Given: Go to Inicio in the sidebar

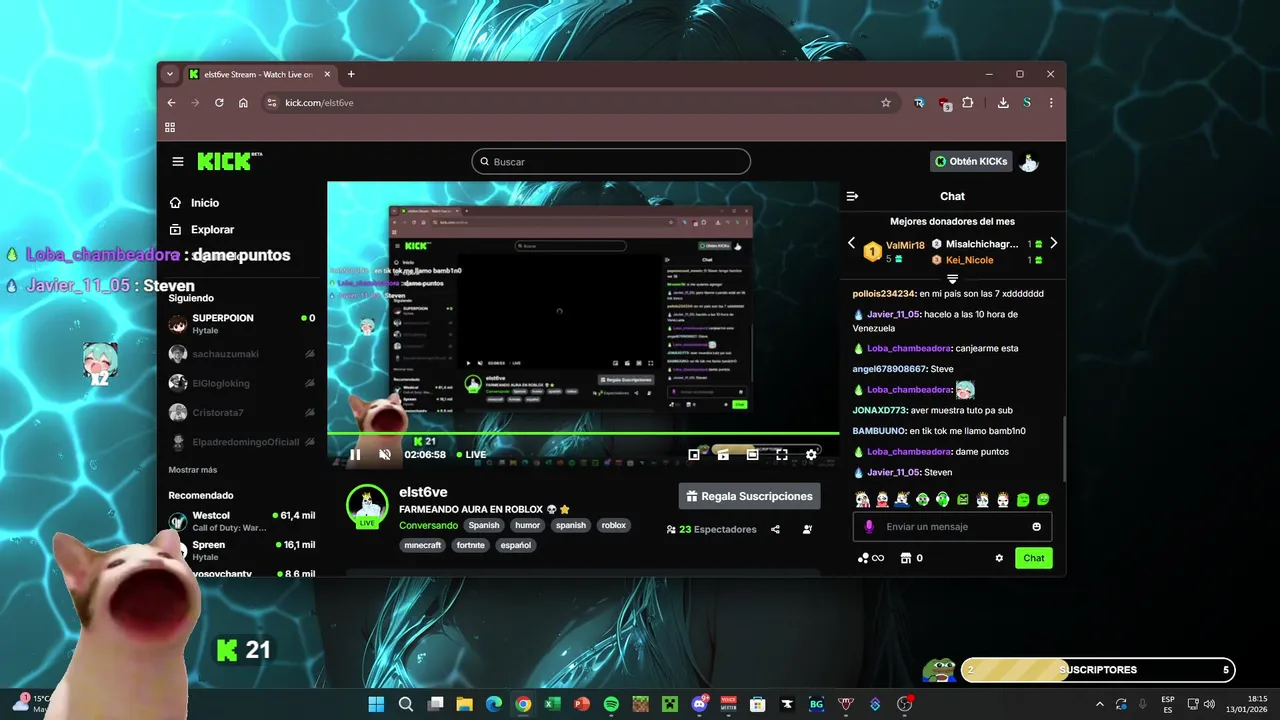Looking at the screenshot, I should [x=195, y=203].
